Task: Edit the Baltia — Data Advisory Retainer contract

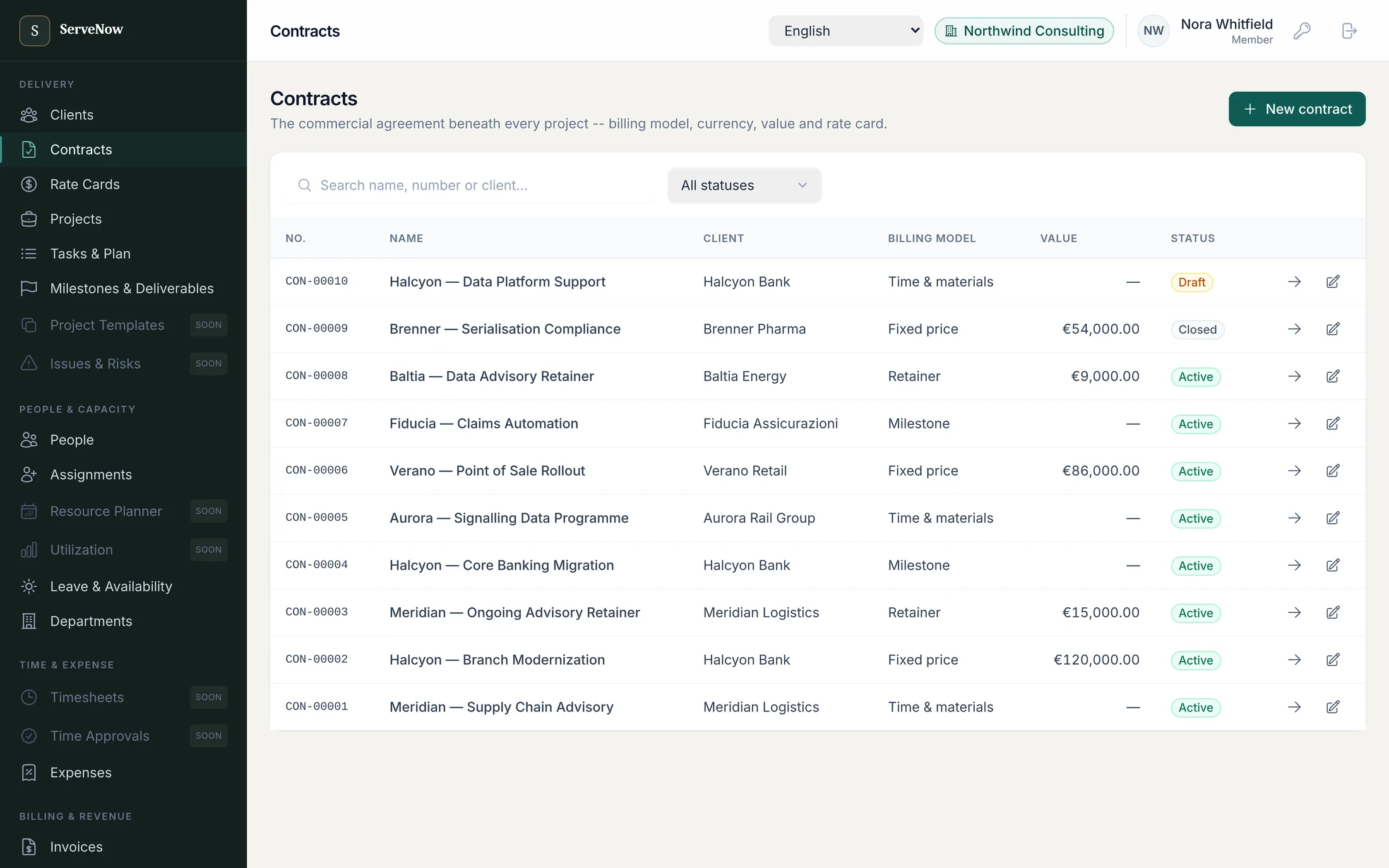Action: click(x=1333, y=376)
